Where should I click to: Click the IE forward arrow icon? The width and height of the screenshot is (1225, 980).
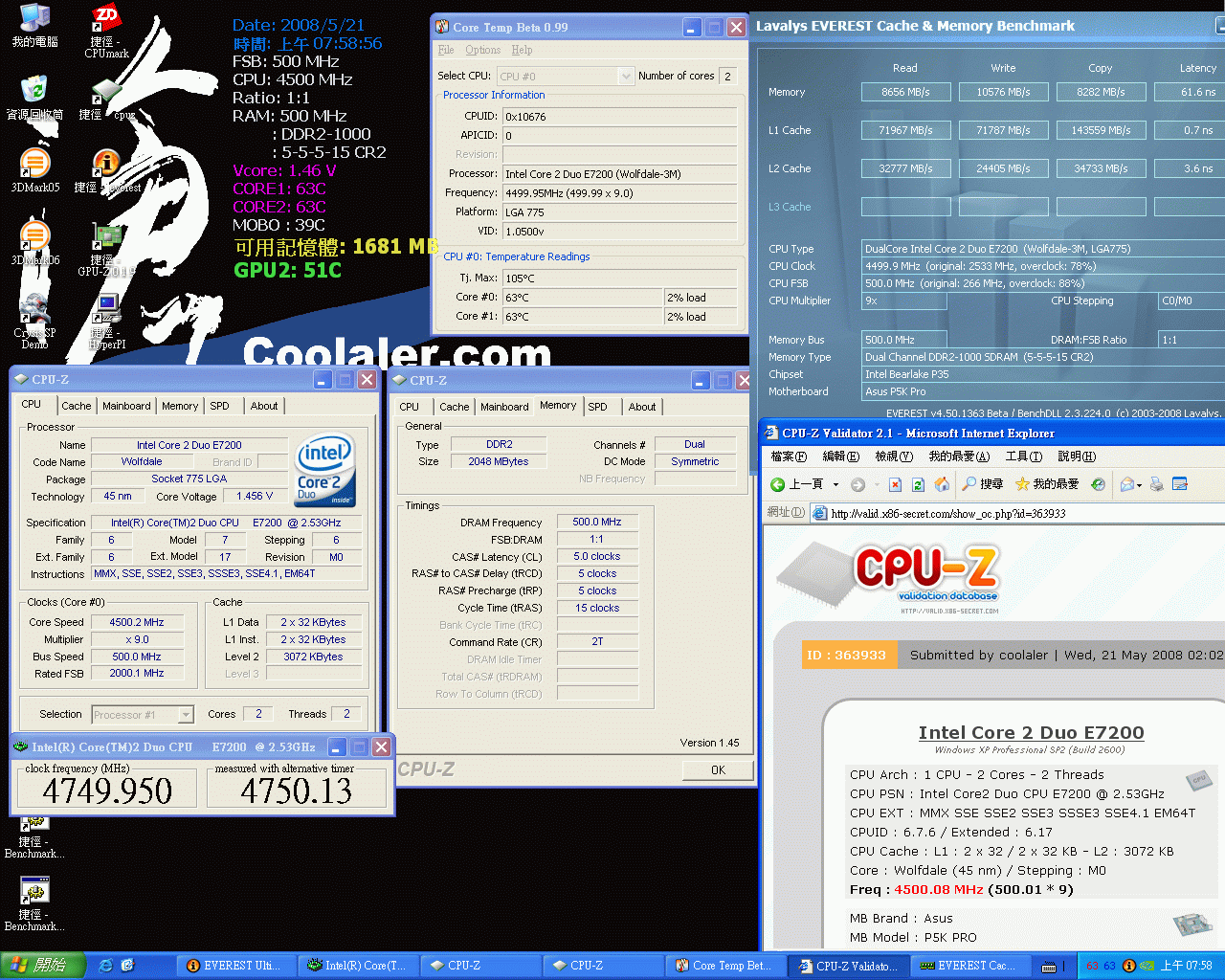coord(857,484)
